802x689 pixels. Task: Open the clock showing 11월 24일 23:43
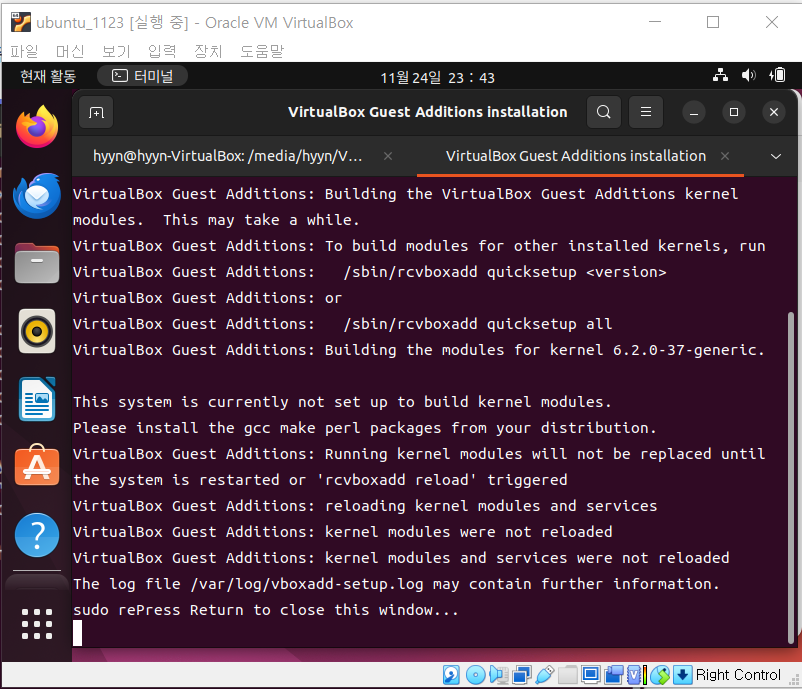(437, 77)
